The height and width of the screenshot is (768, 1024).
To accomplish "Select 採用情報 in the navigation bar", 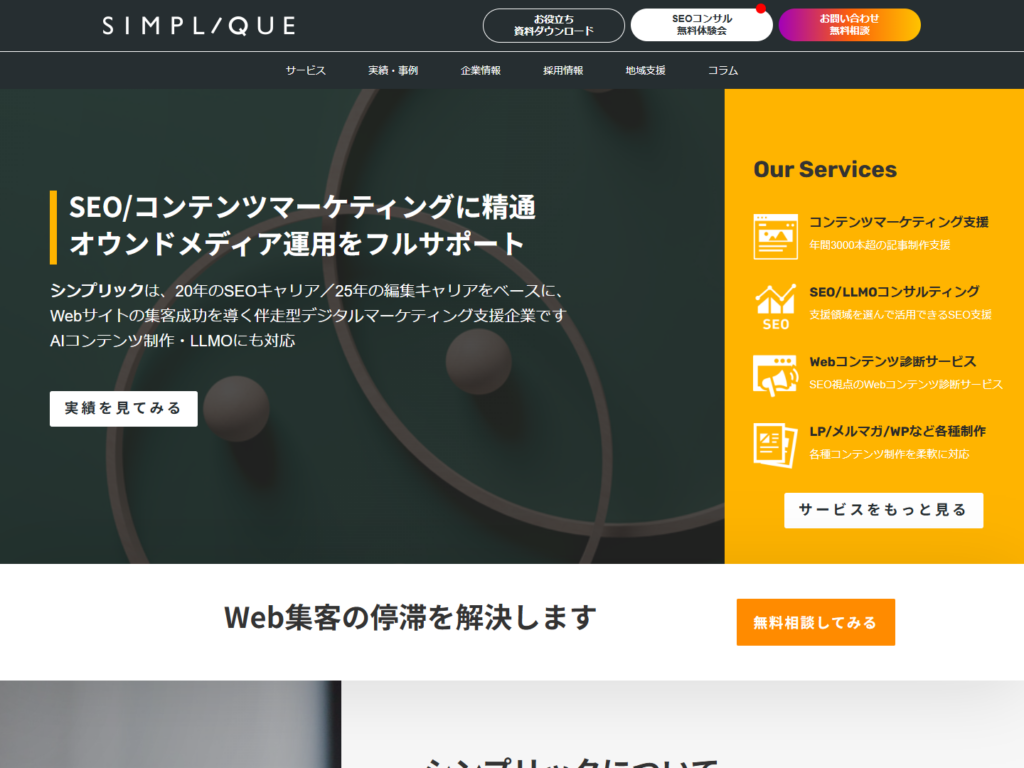I will [563, 70].
